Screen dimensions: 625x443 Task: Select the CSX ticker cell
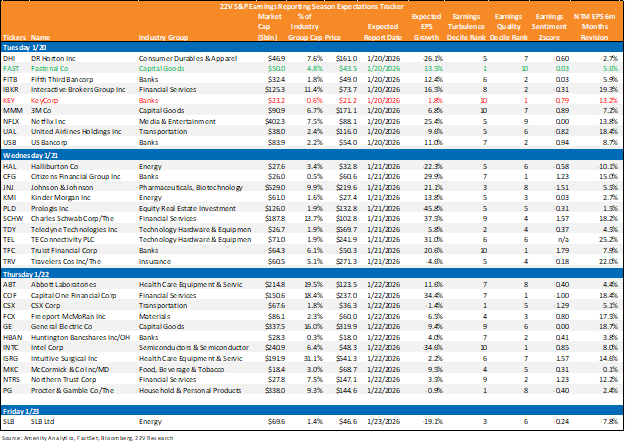[x=8, y=305]
